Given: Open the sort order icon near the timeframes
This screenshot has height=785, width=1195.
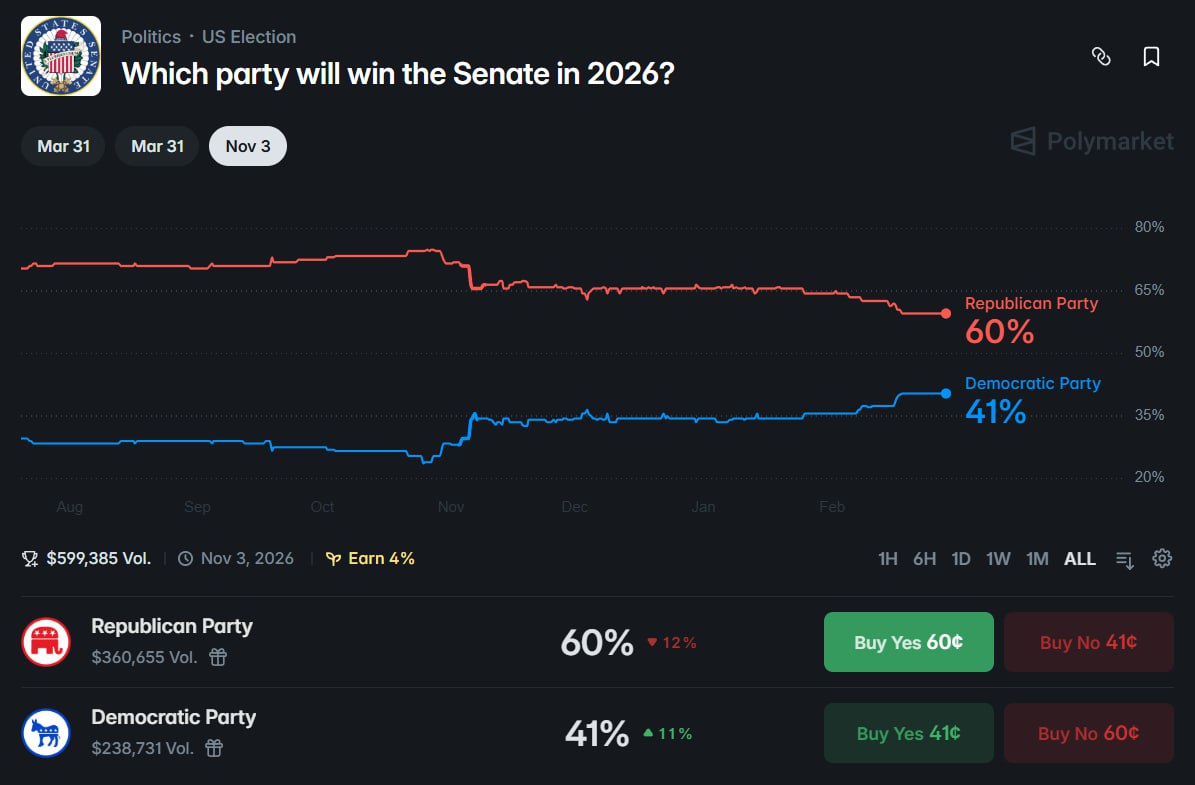Looking at the screenshot, I should click(1124, 560).
